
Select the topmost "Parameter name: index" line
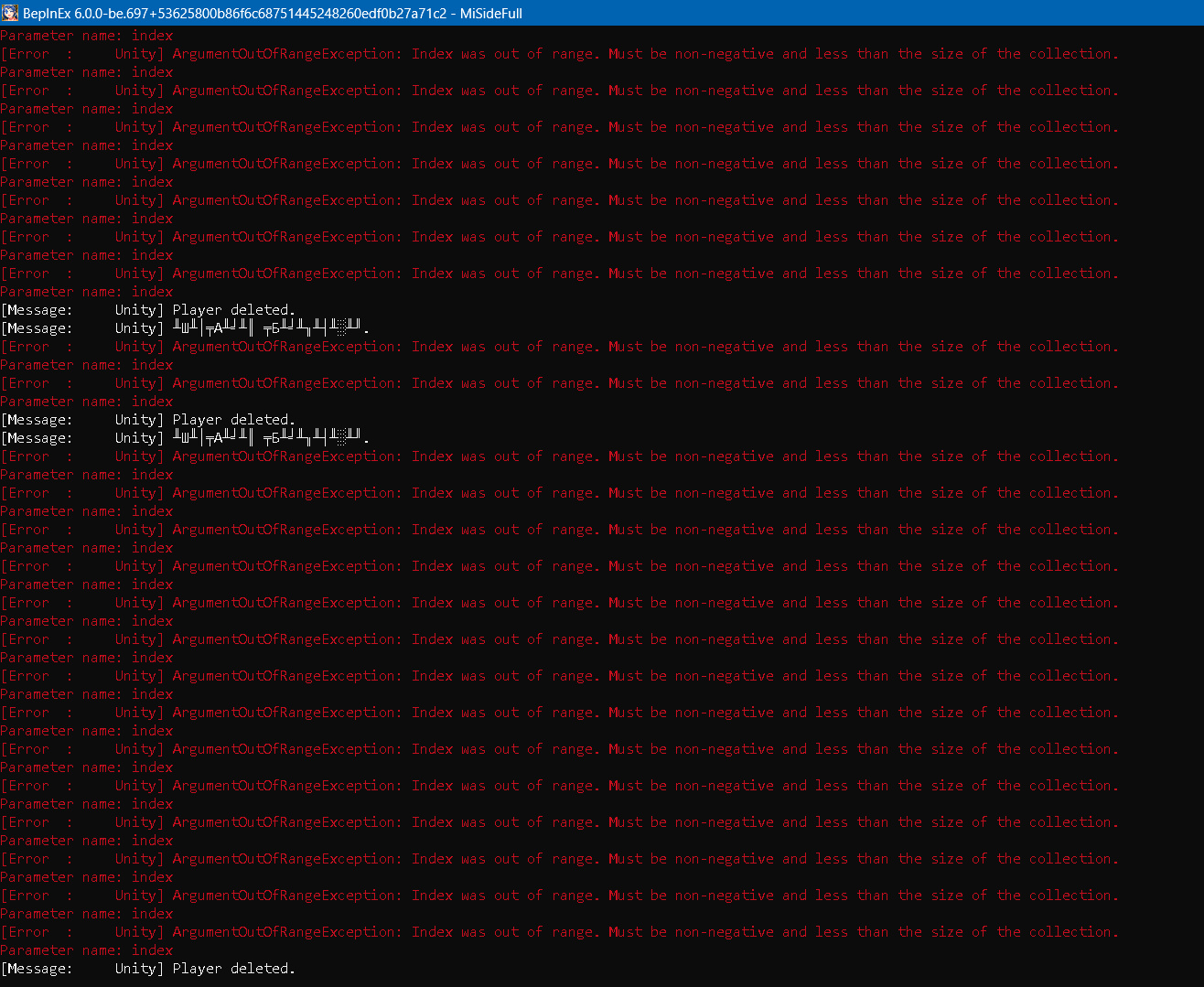point(87,36)
